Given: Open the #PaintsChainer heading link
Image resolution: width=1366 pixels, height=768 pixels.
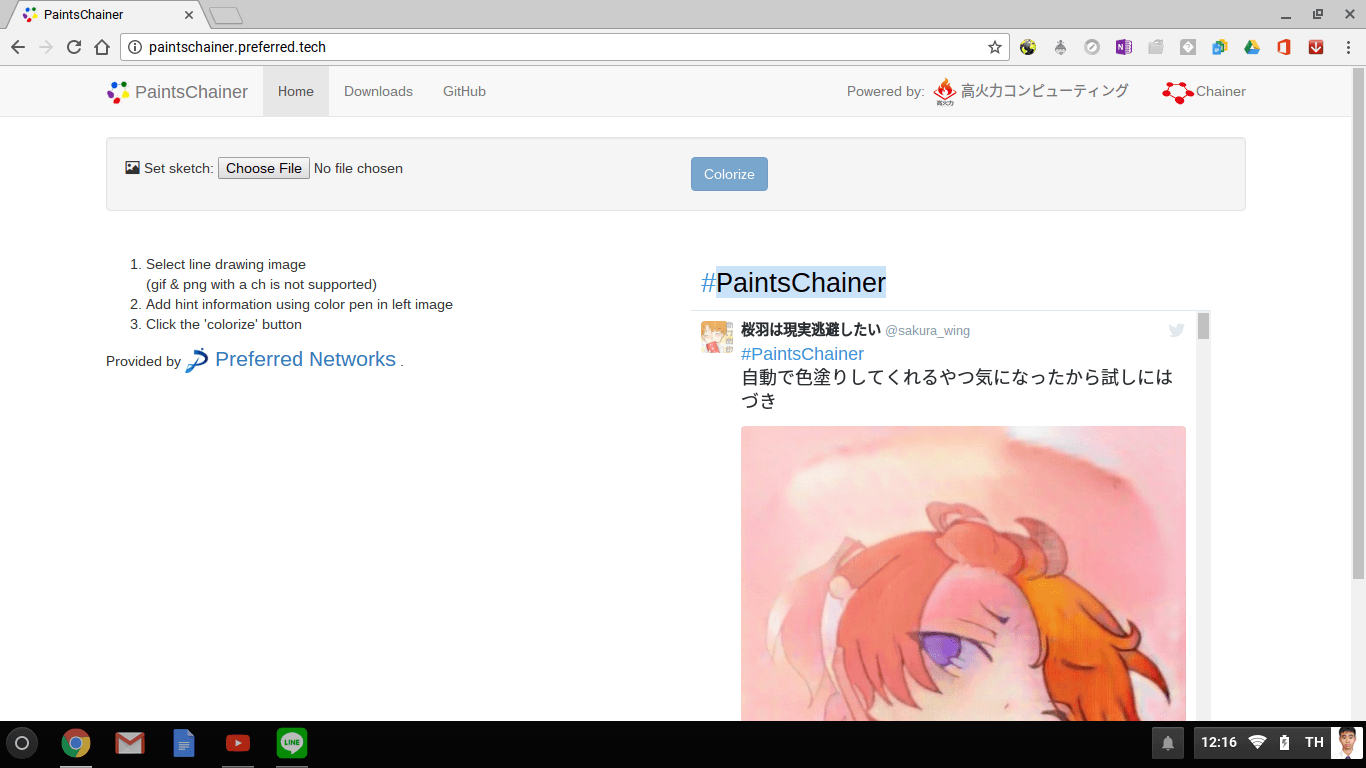Looking at the screenshot, I should click(793, 283).
